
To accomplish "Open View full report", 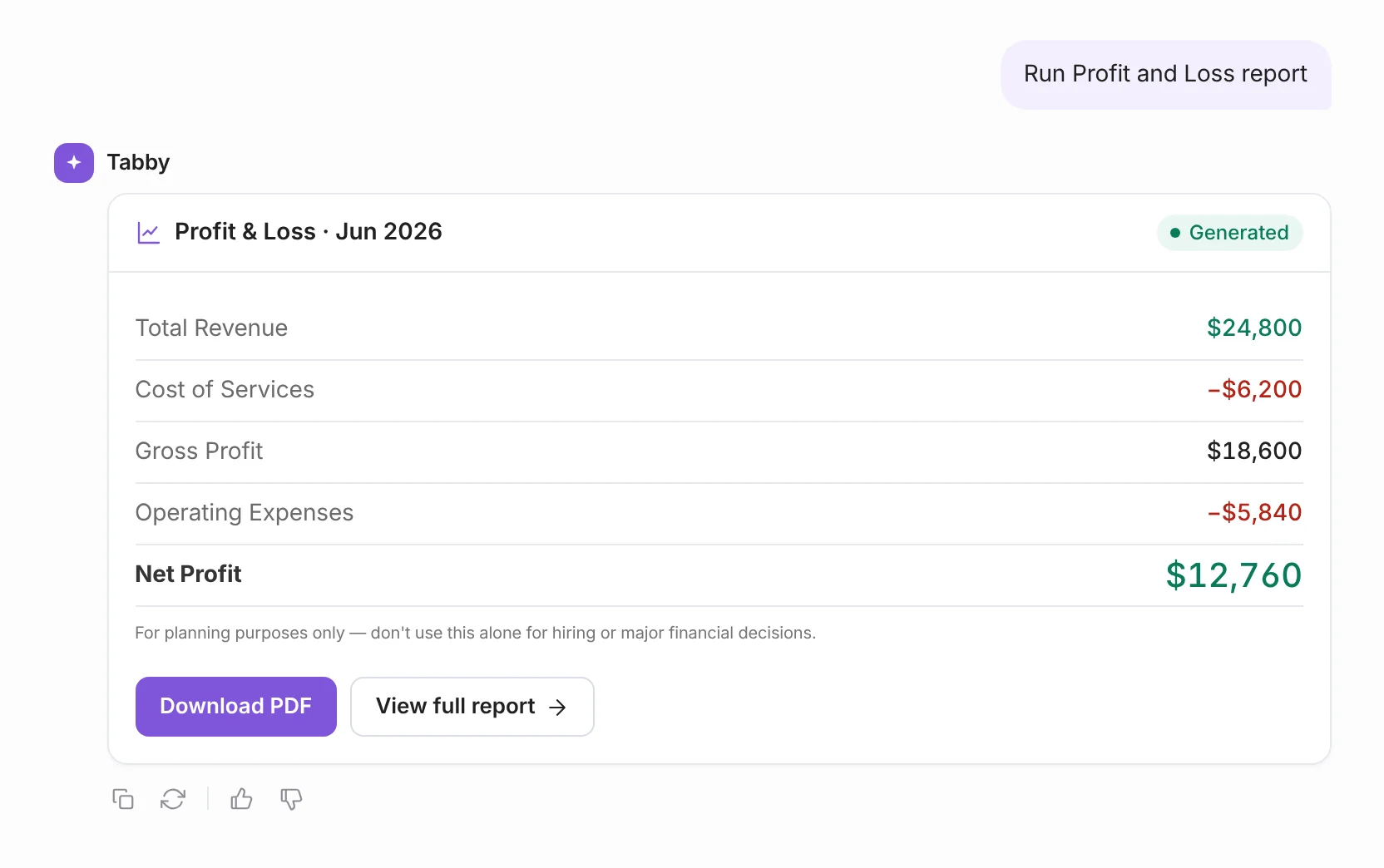I will pyautogui.click(x=472, y=707).
